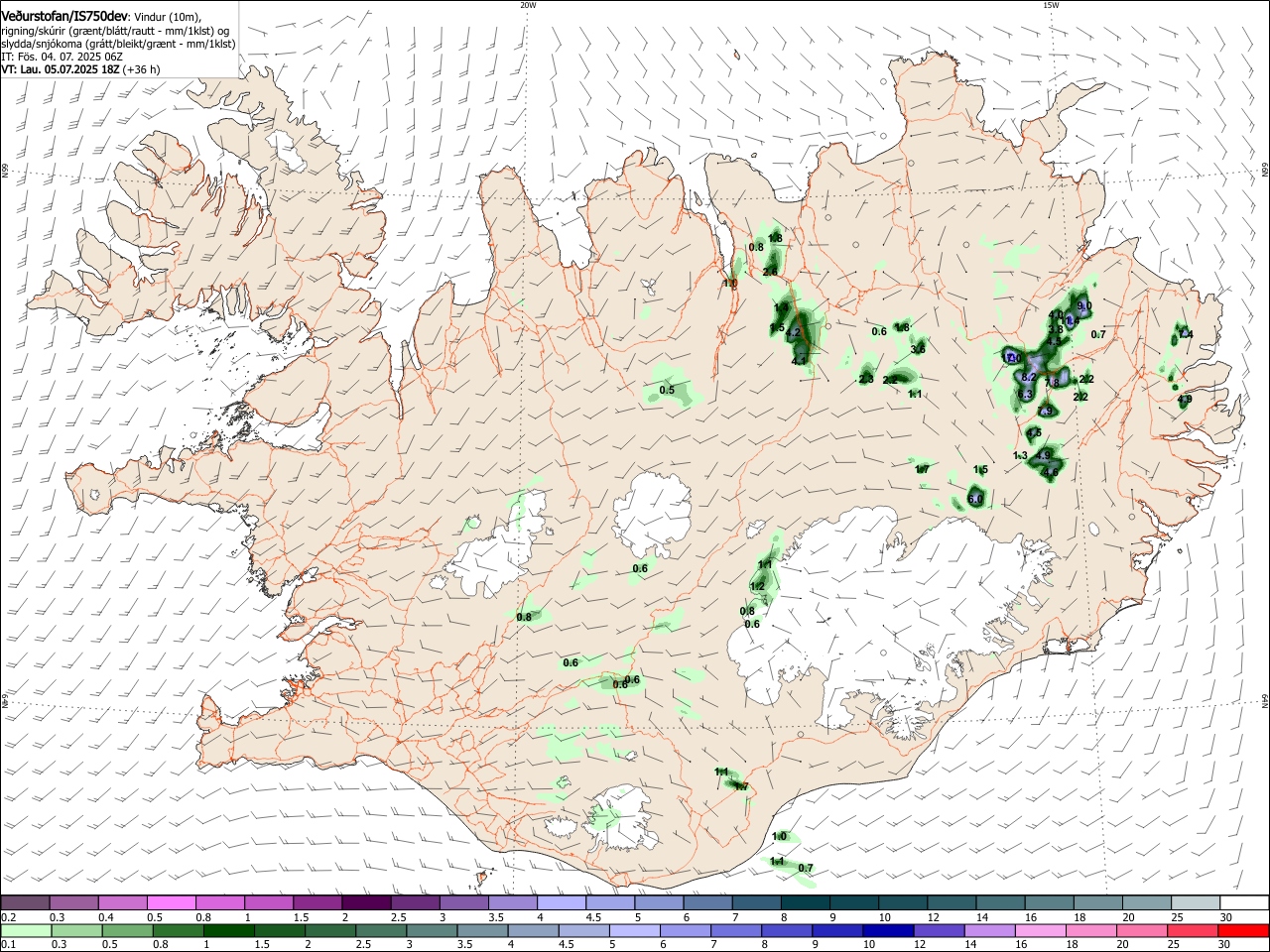The height and width of the screenshot is (952, 1270).
Task: Click the 6.0 precipitation value on the map
Action: pyautogui.click(x=975, y=499)
